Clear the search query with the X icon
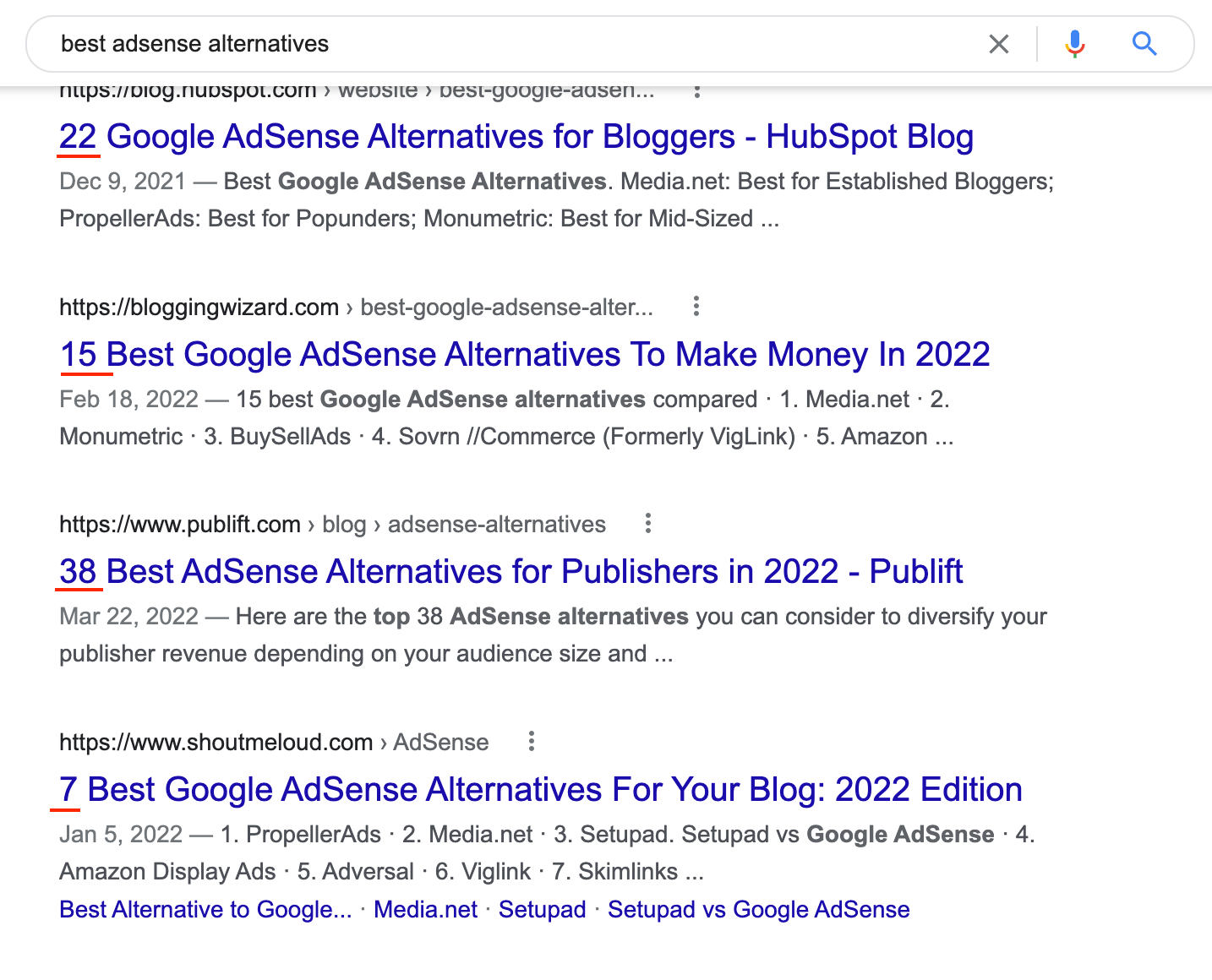This screenshot has width=1212, height=980. 999,44
